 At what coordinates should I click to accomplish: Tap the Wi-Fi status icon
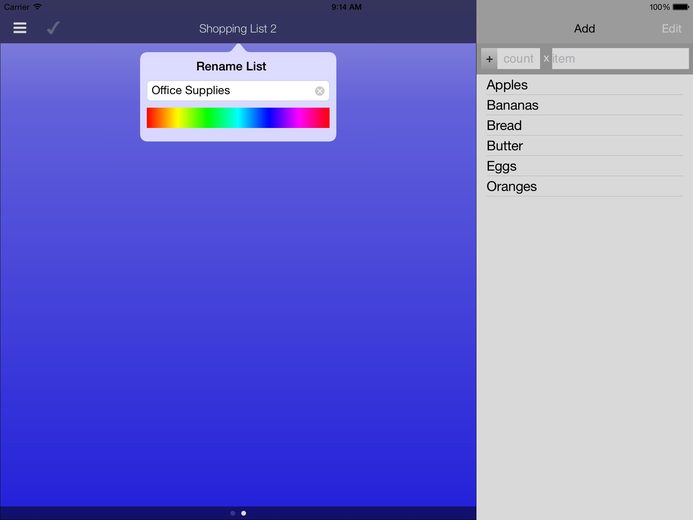click(x=38, y=7)
